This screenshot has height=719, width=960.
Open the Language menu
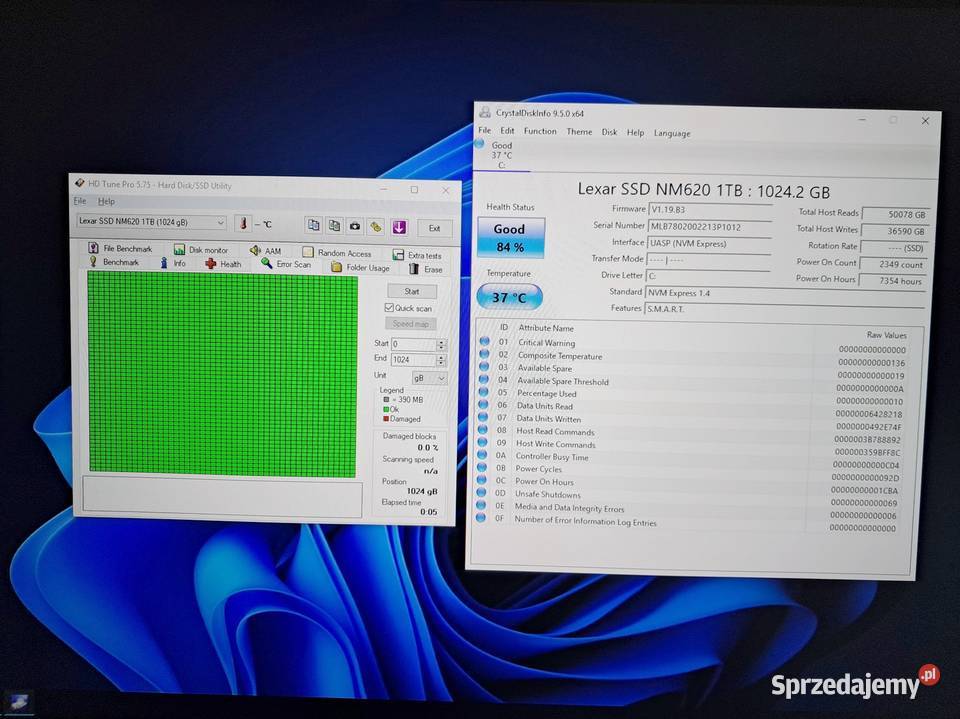coord(672,133)
